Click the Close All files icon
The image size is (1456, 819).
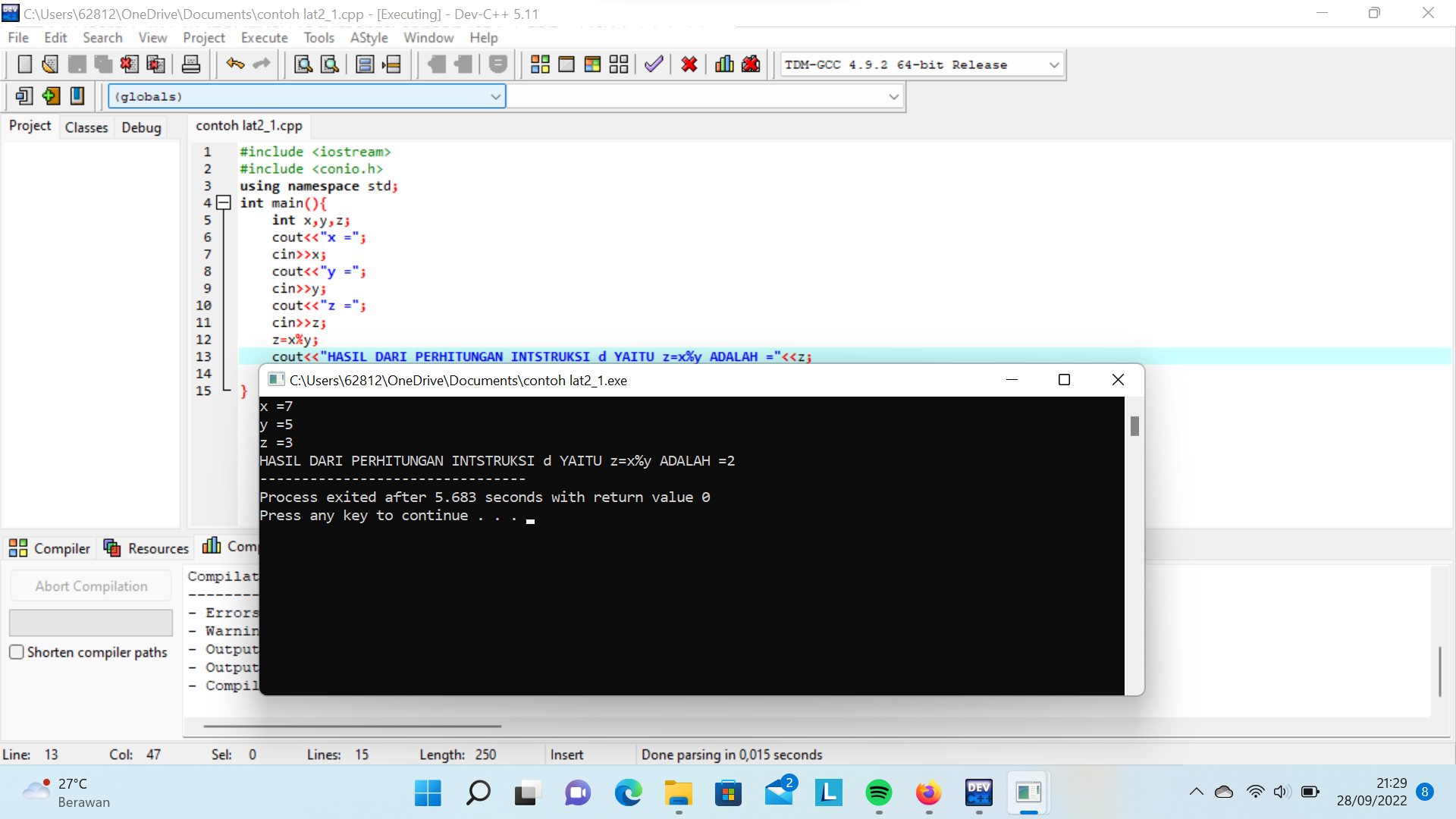155,64
